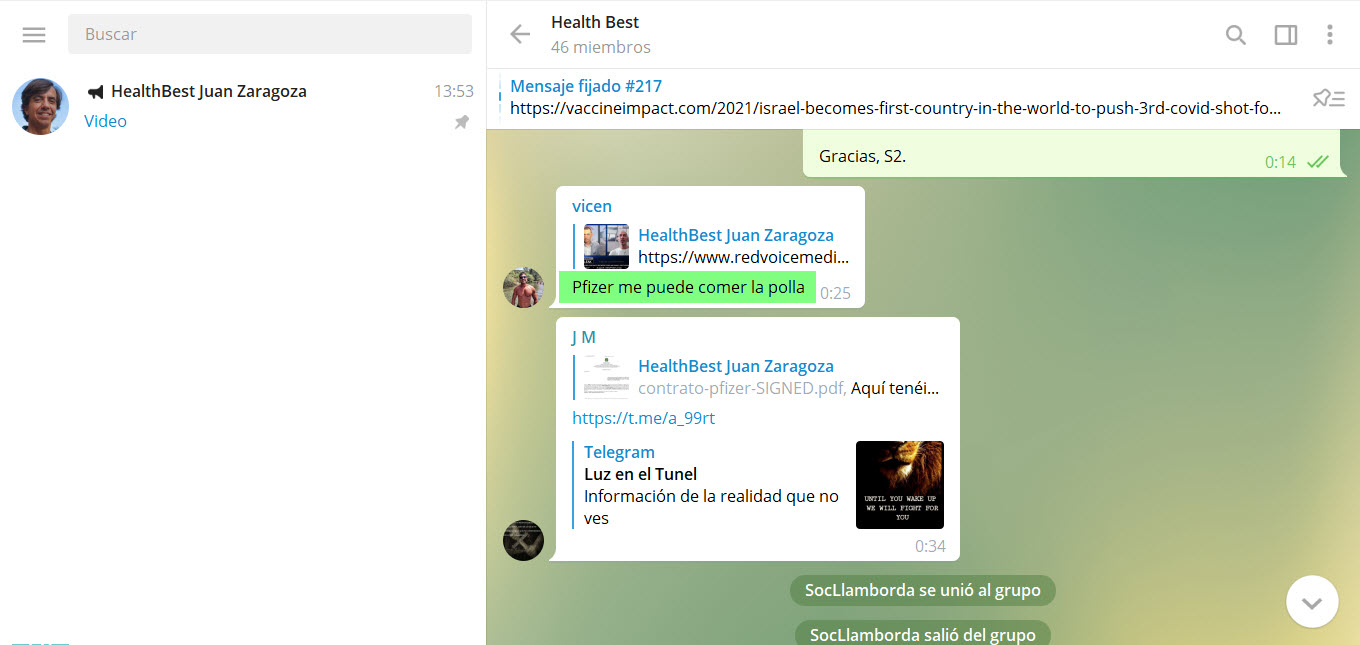The height and width of the screenshot is (645, 1360).
Task: Open the https://t.me/a_99rt link
Action: (643, 418)
